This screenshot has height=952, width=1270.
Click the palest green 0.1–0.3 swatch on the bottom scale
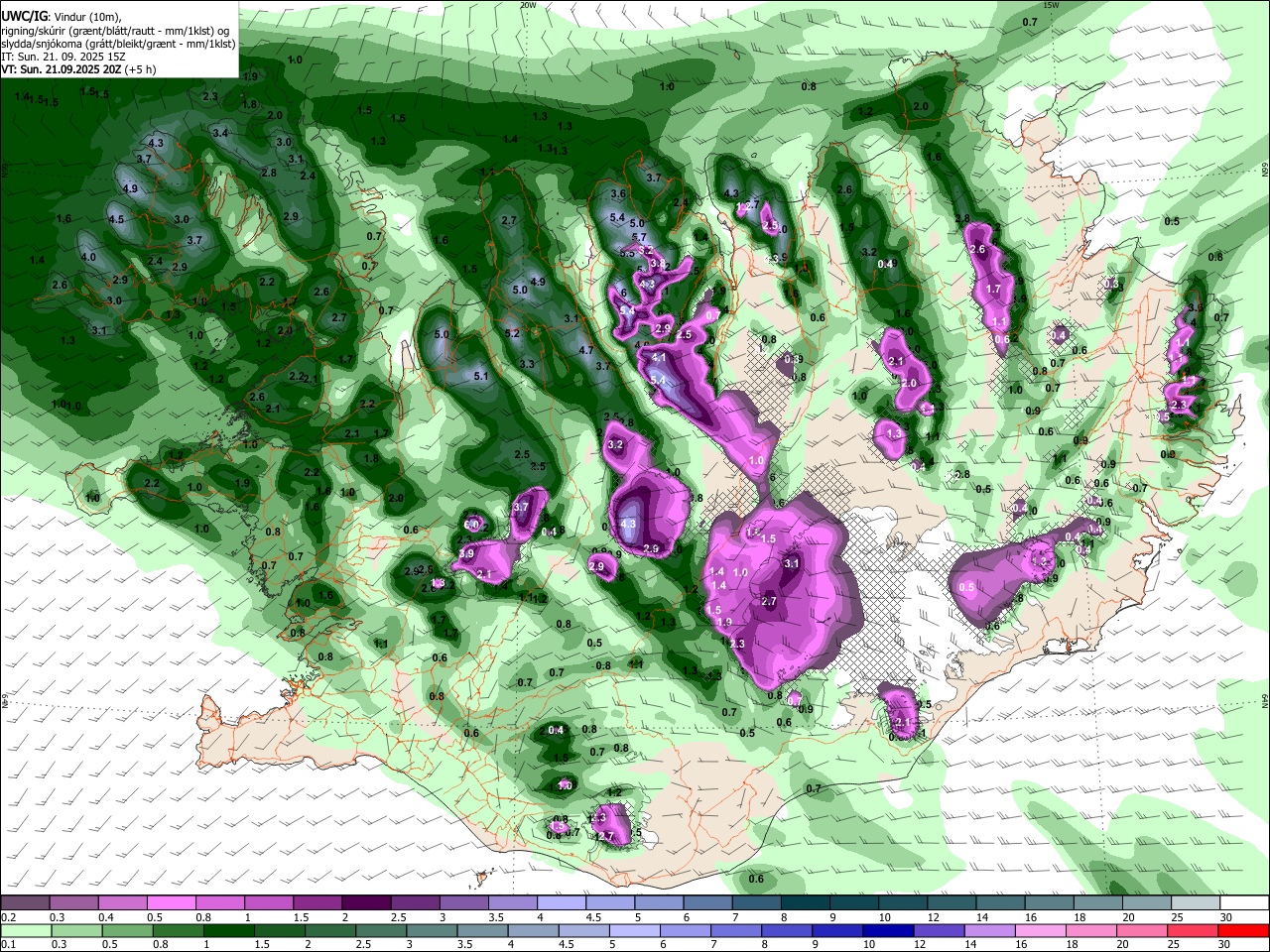tap(25, 930)
